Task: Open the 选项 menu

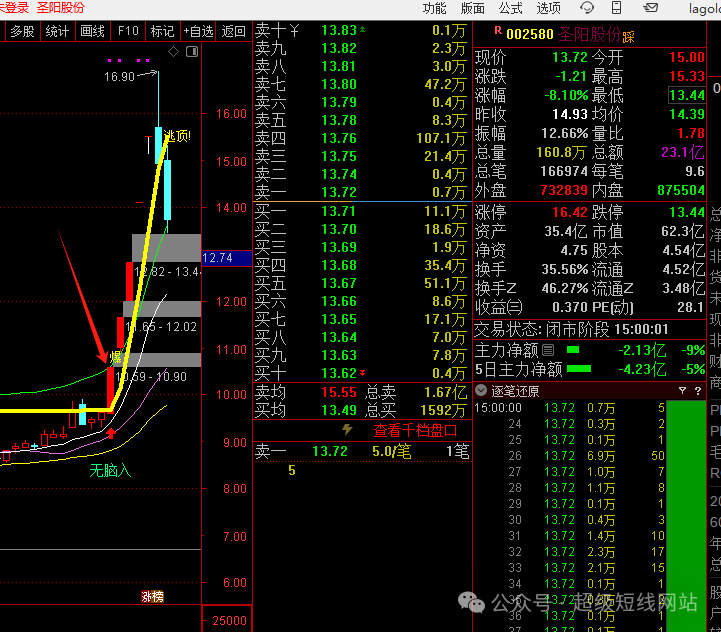Action: point(549,8)
